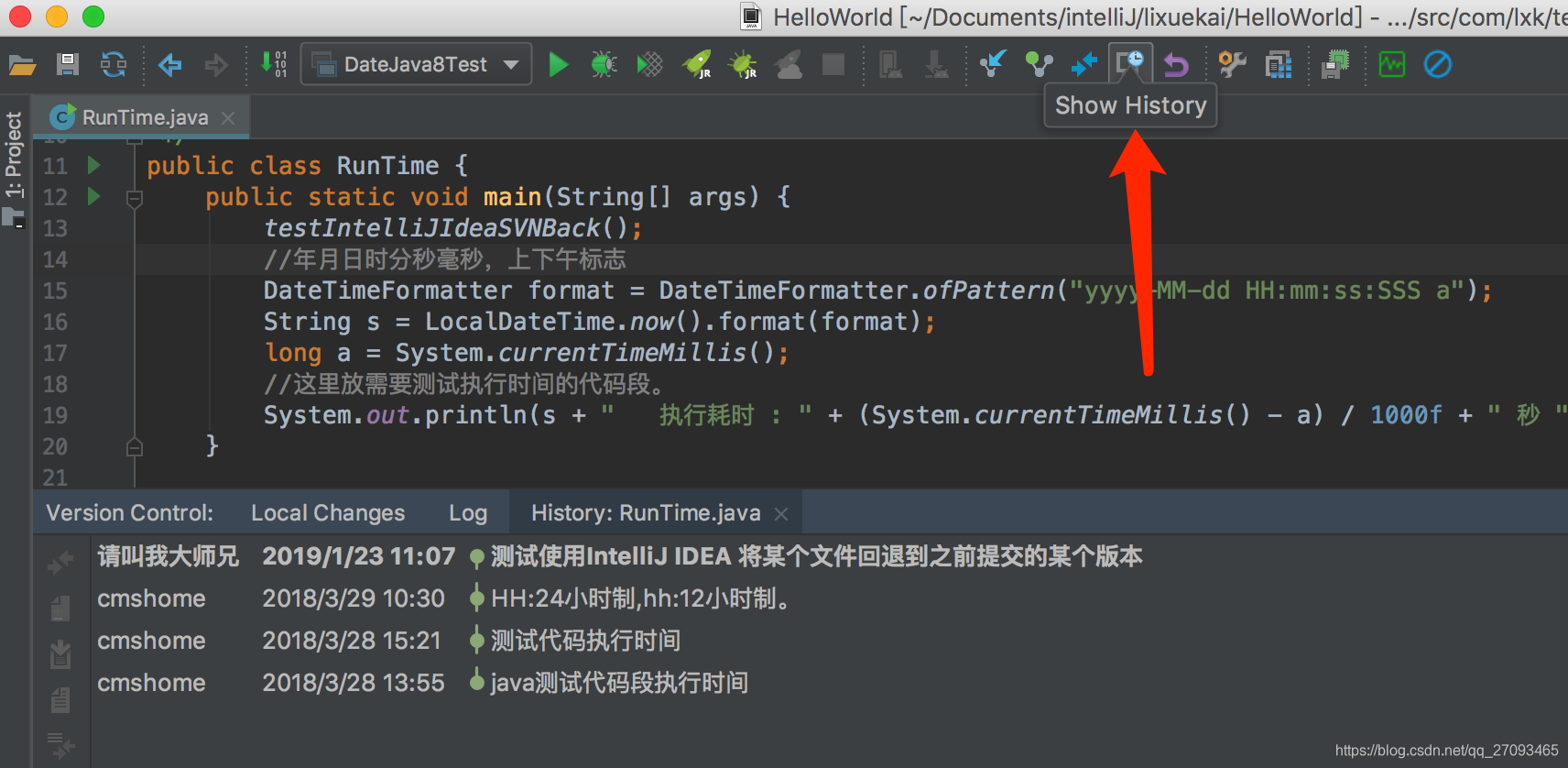Click the Save All floppy disk icon

pyautogui.click(x=67, y=65)
